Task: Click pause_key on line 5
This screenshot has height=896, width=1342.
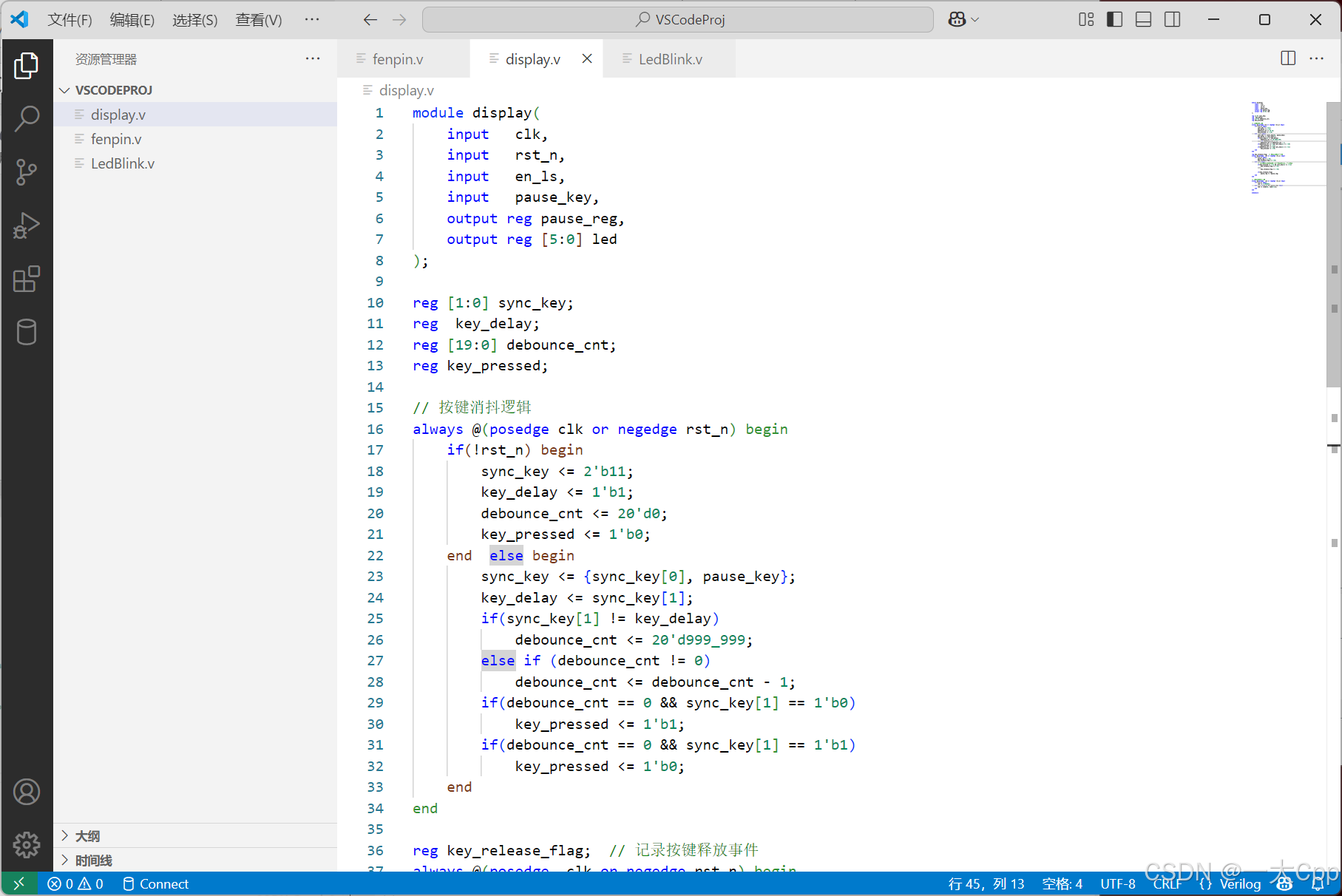Action: 553,197
